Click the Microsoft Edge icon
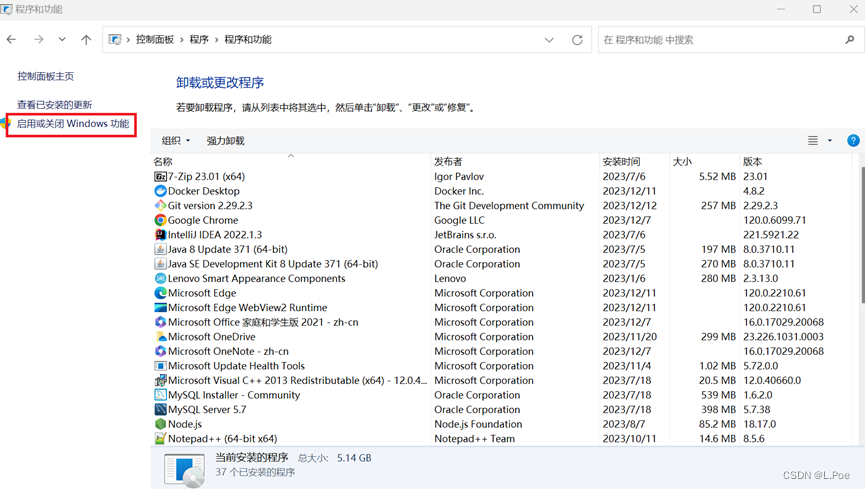Image resolution: width=865 pixels, height=489 pixels. click(x=160, y=293)
